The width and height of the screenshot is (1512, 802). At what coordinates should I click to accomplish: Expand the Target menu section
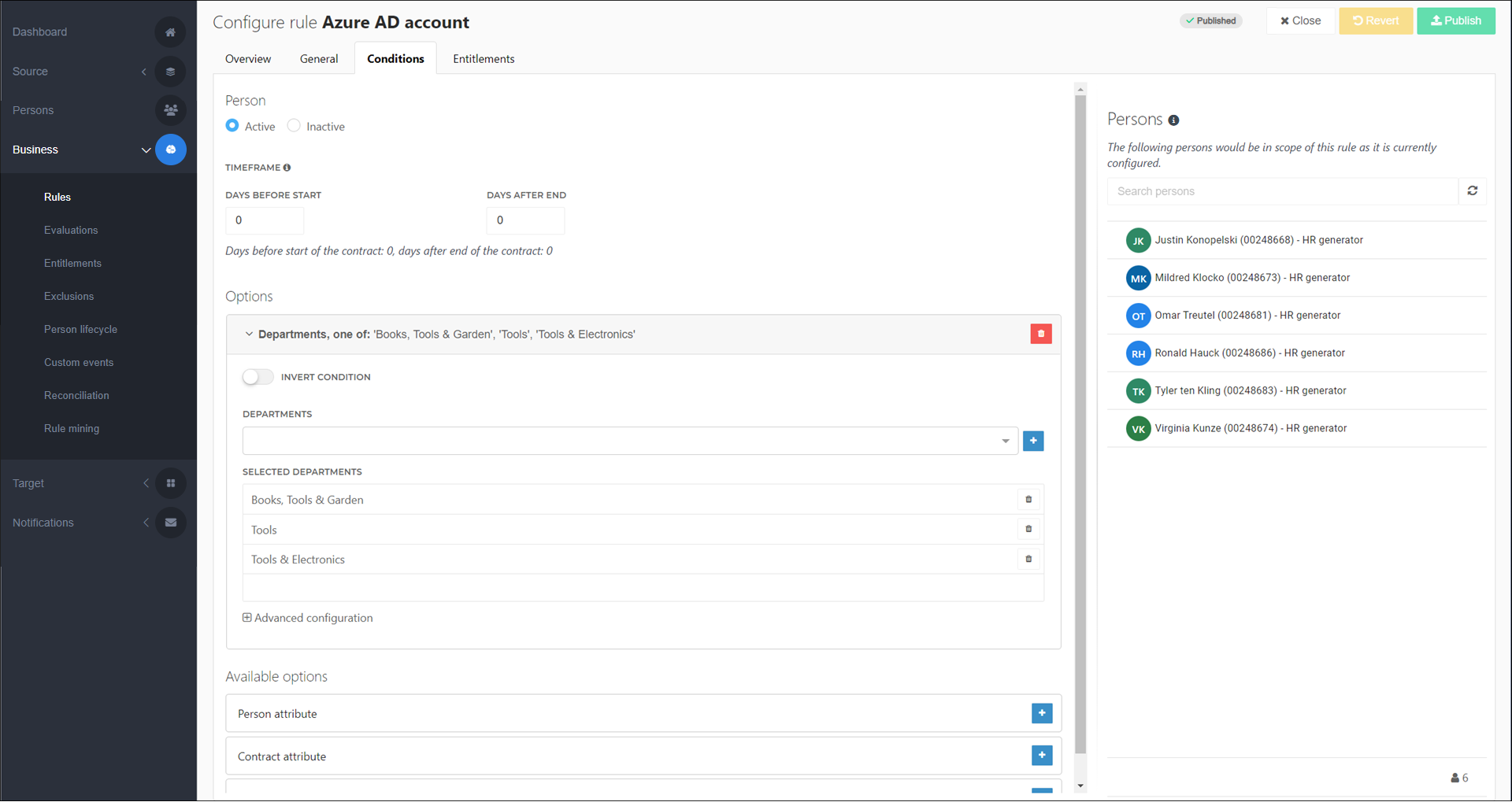pyautogui.click(x=146, y=483)
